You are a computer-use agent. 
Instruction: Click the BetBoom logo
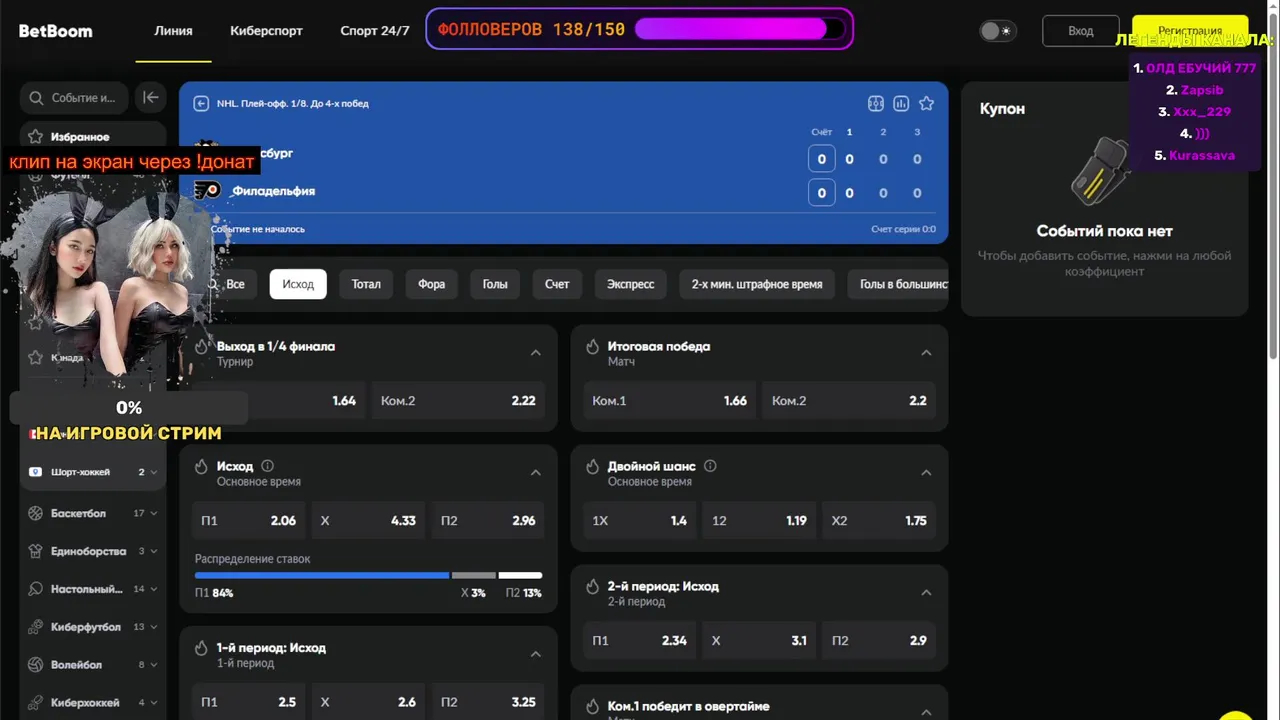click(55, 31)
